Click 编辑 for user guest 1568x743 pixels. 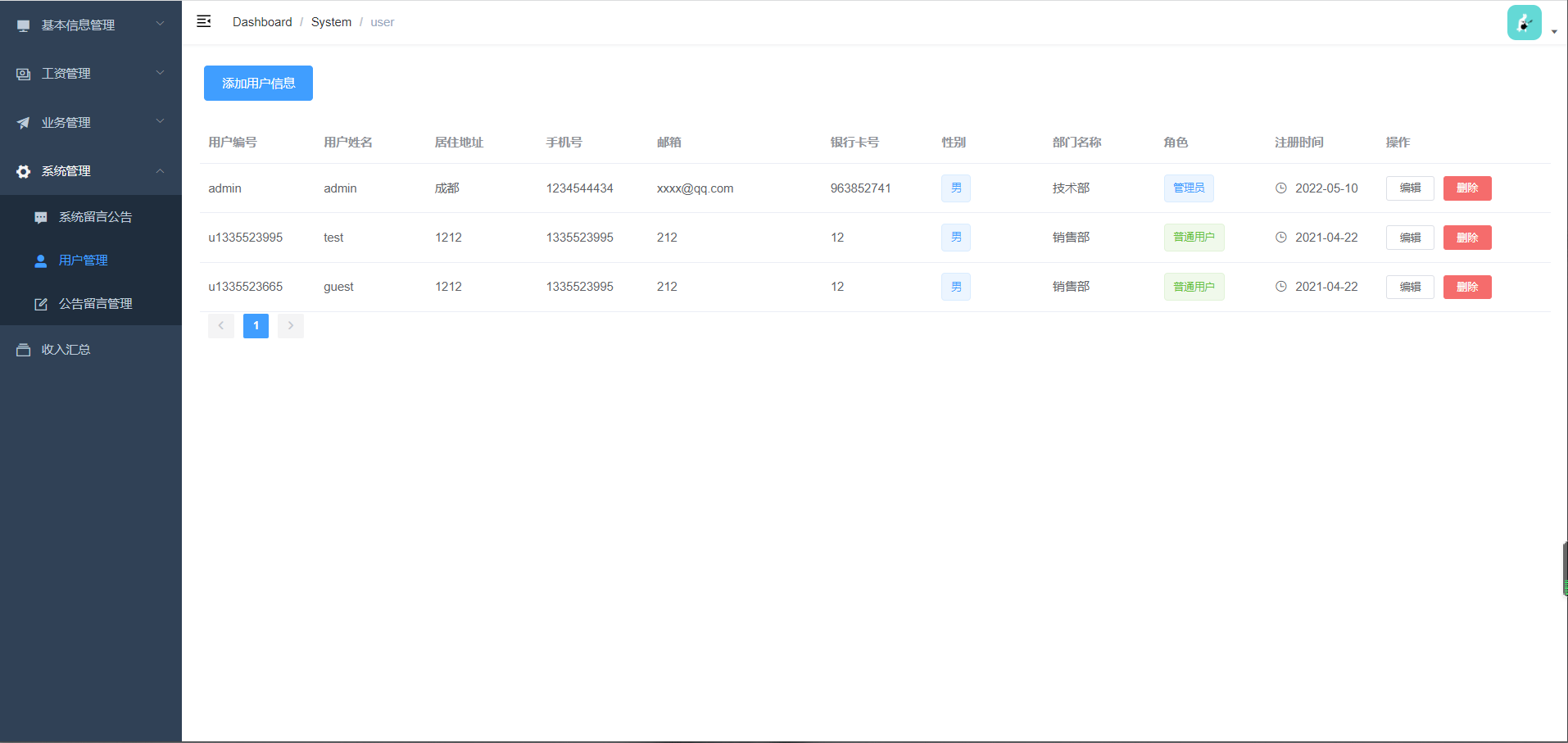click(x=1410, y=287)
